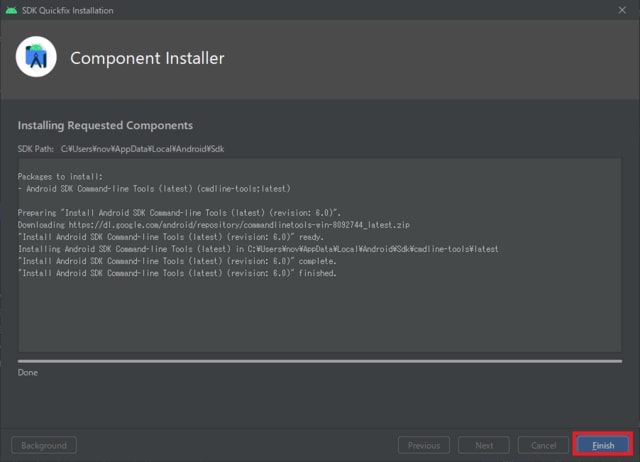Click the Finish button

pyautogui.click(x=602, y=445)
